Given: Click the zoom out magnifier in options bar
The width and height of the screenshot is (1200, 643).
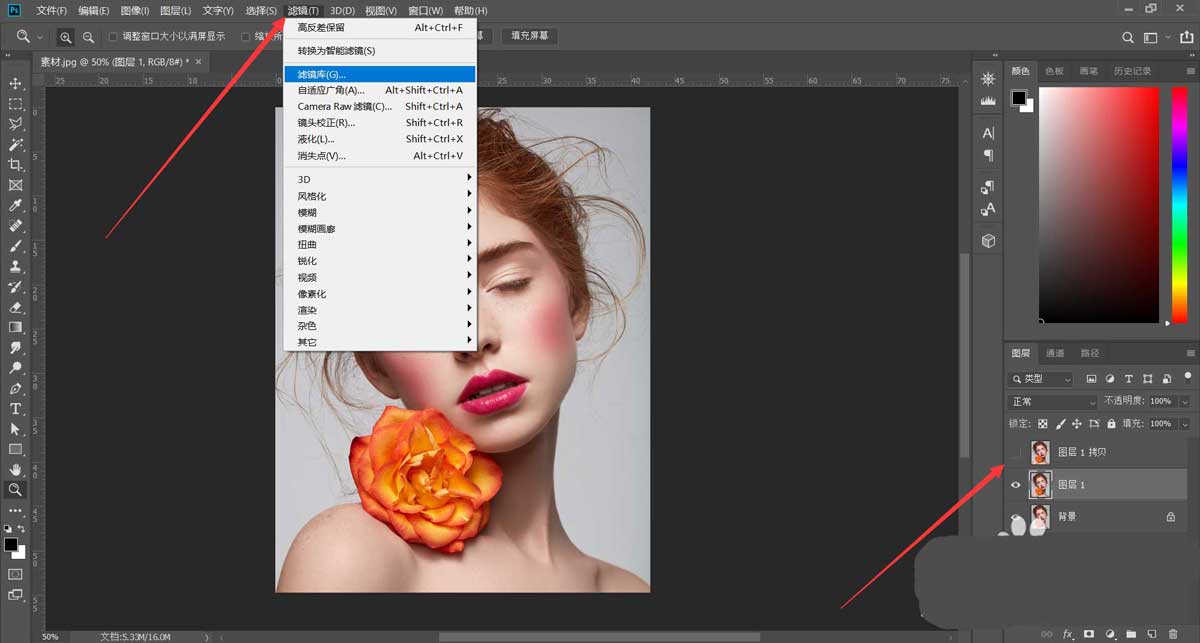Looking at the screenshot, I should [88, 37].
